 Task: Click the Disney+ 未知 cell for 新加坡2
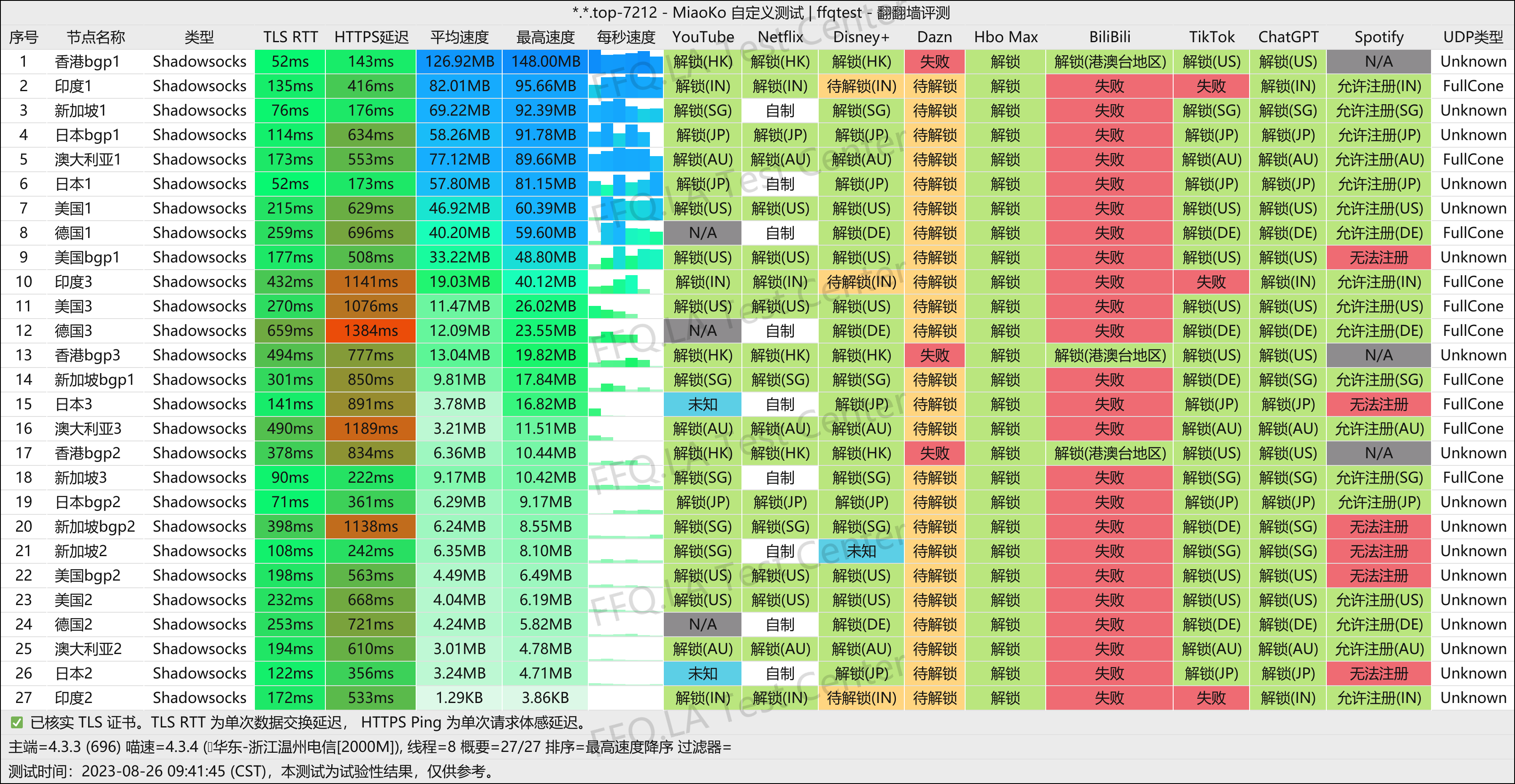[861, 551]
